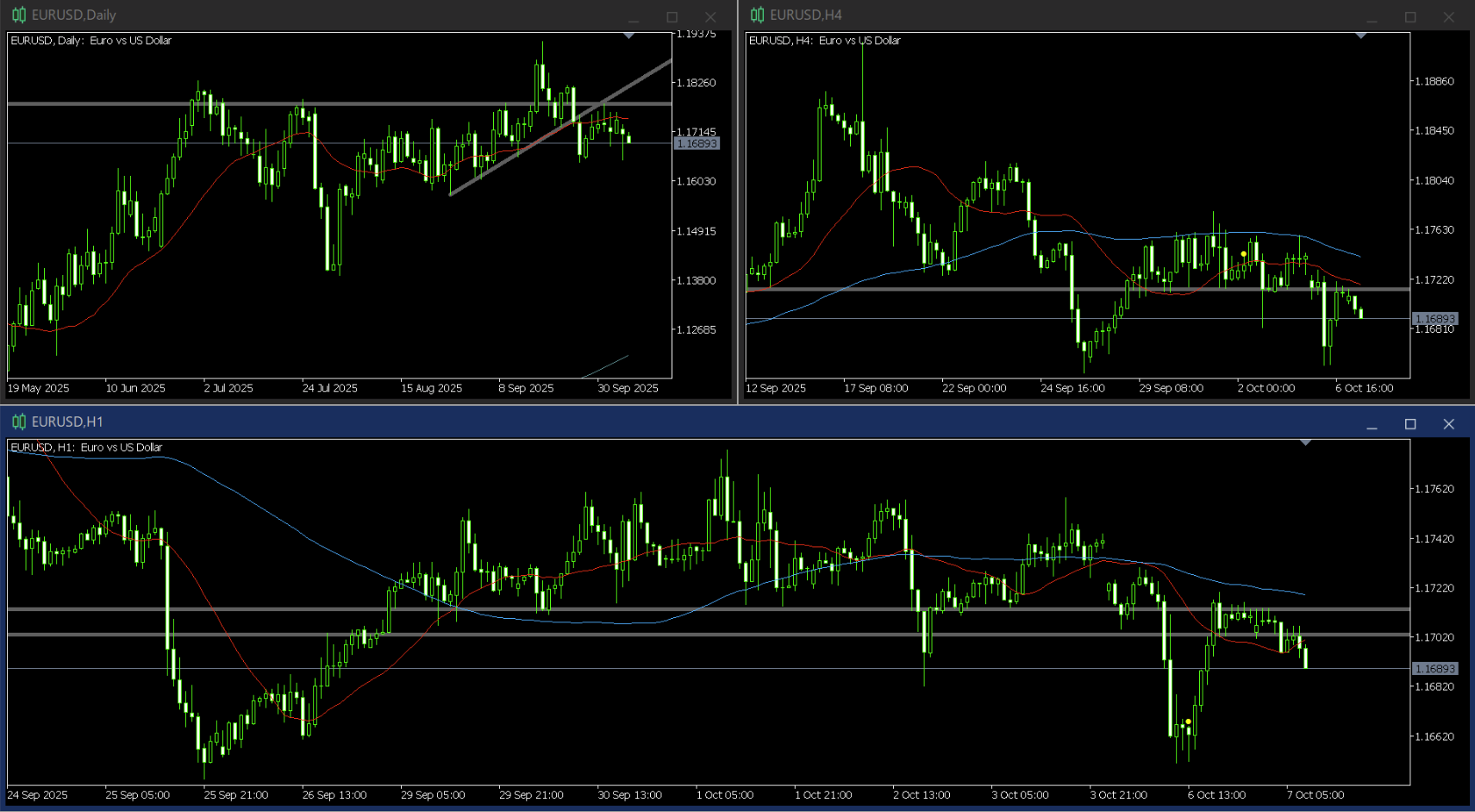Minimize the EURUSD,H1 chart window
The width and height of the screenshot is (1475, 812).
pos(1372,424)
